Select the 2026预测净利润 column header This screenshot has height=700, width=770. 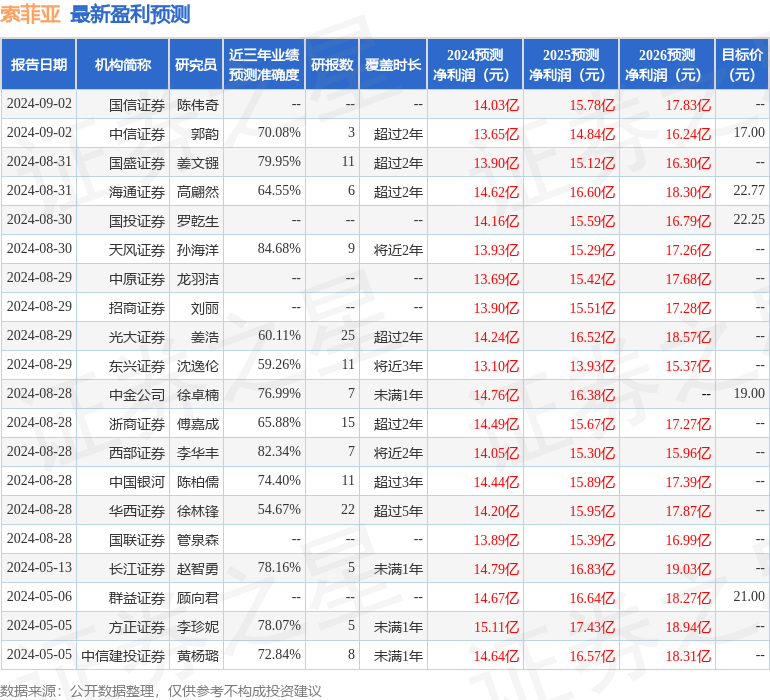click(667, 65)
